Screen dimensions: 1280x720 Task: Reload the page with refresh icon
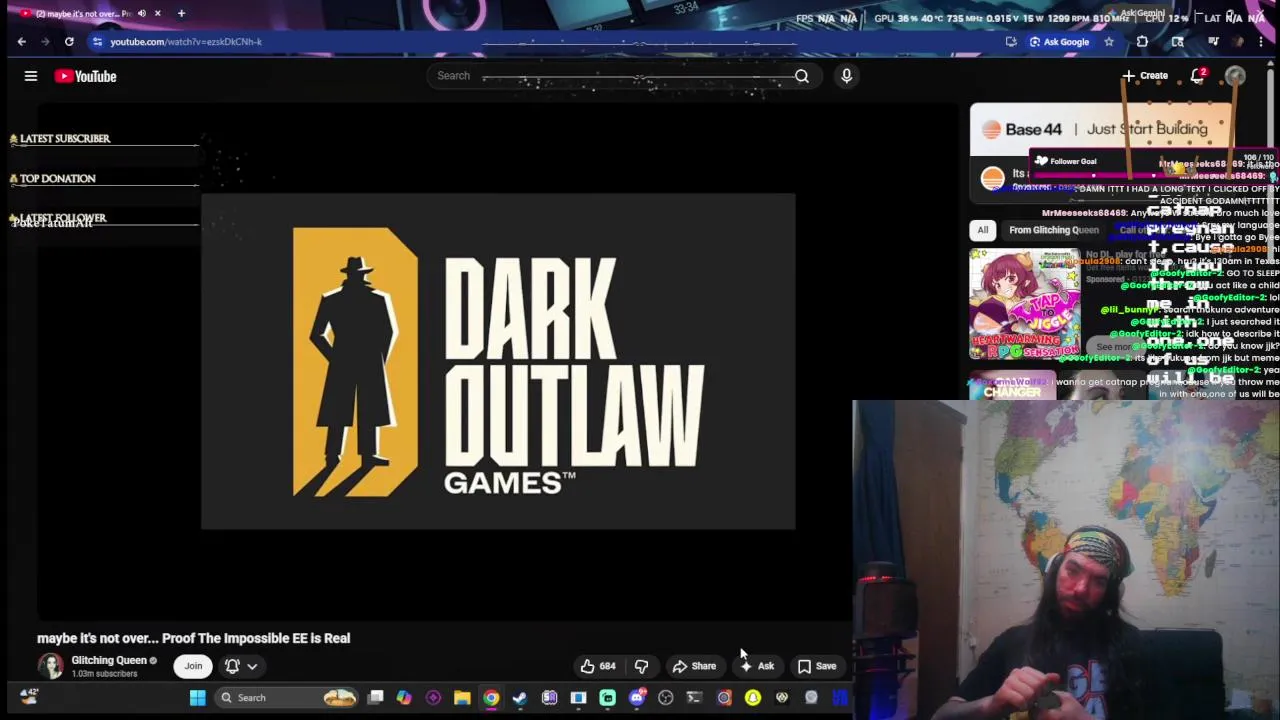tap(69, 41)
